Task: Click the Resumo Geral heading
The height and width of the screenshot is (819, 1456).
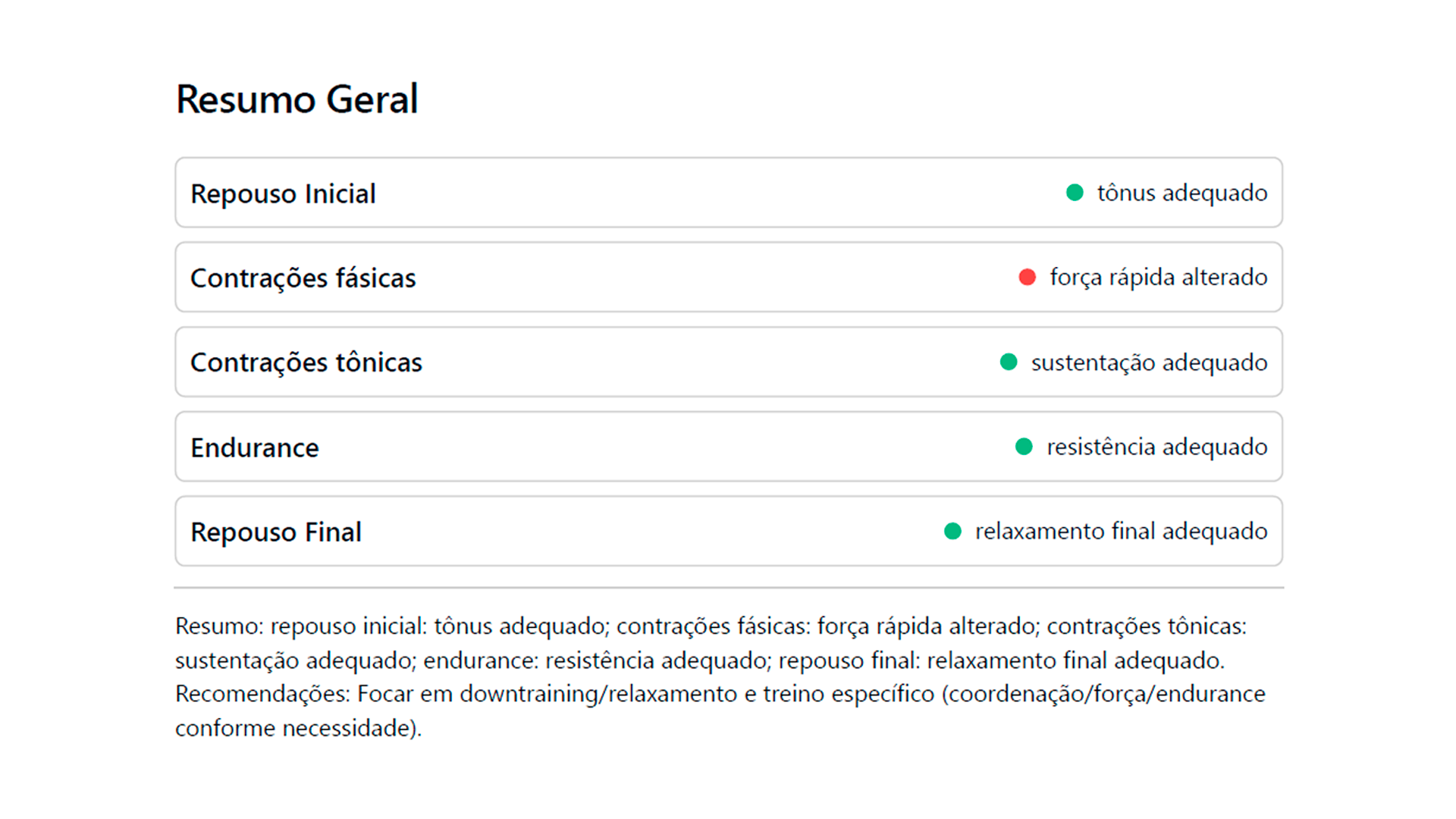Action: pyautogui.click(x=297, y=99)
